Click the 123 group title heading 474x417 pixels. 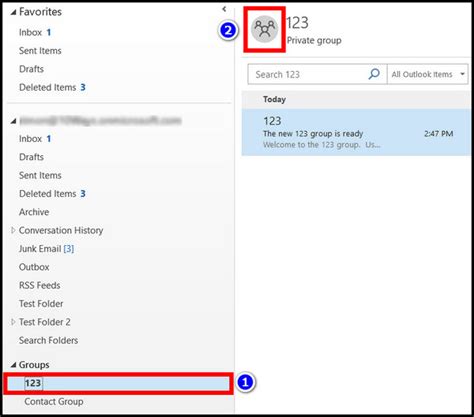tap(297, 23)
